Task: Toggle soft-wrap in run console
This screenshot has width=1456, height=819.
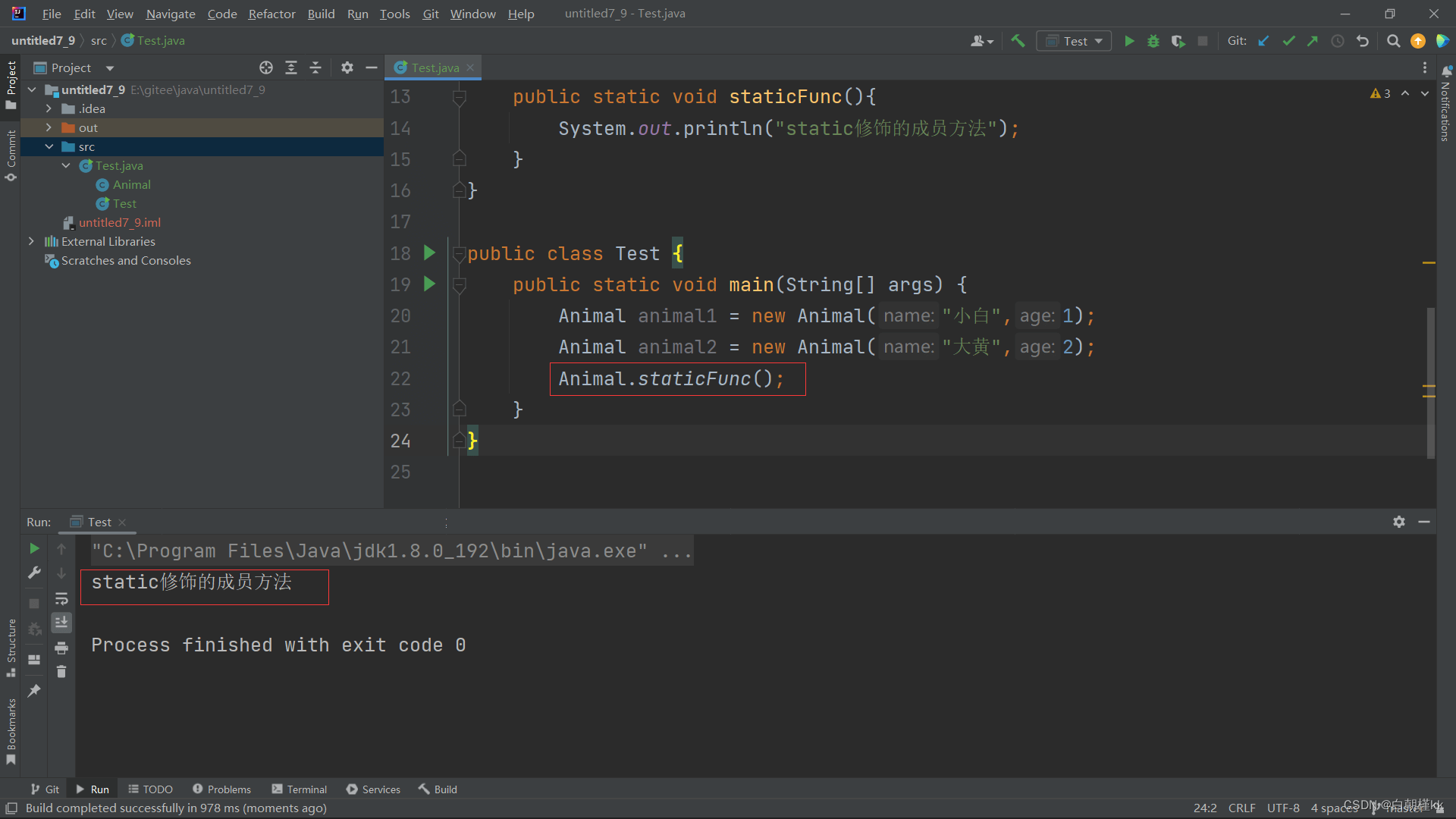Action: tap(61, 599)
